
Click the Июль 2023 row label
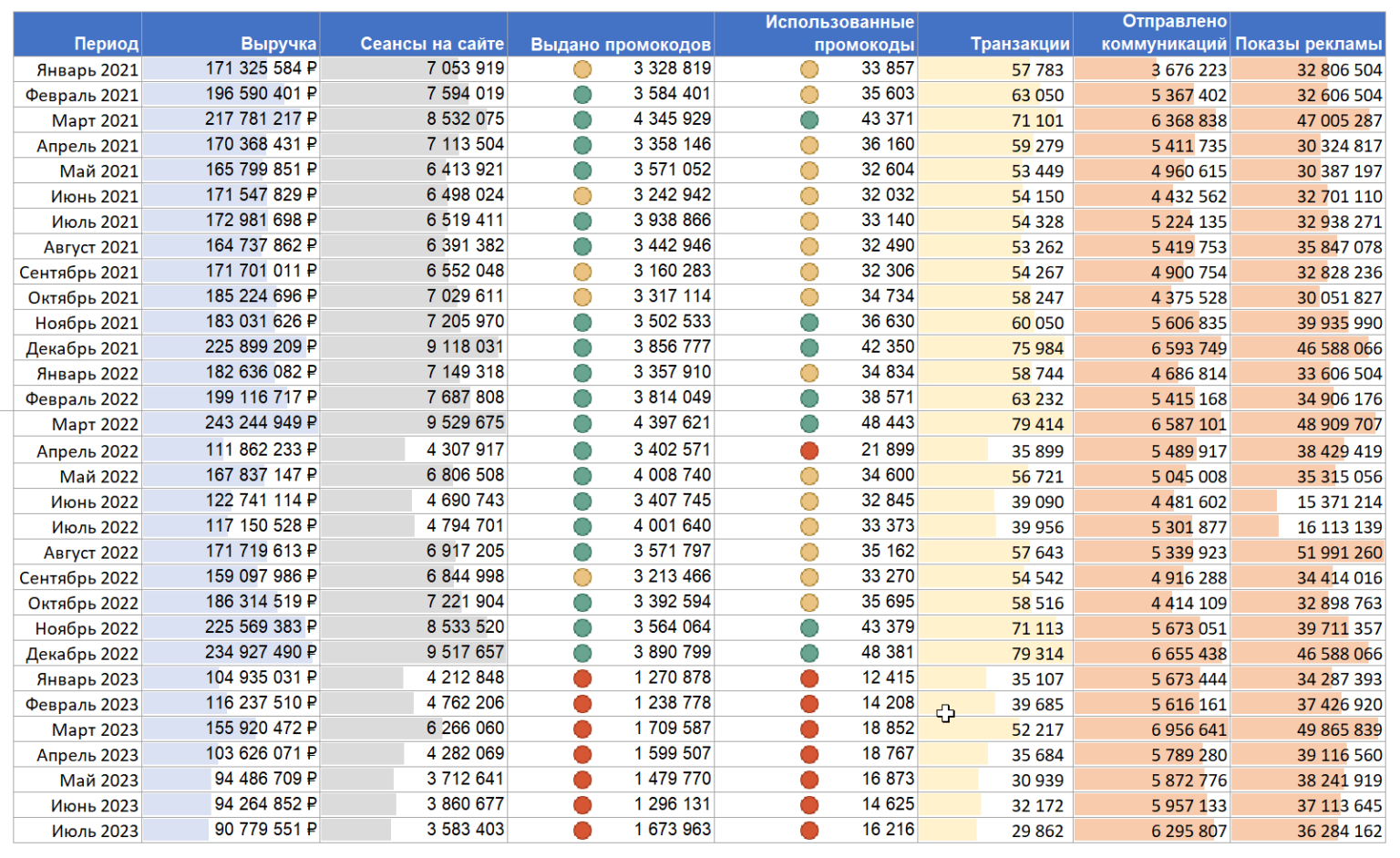tap(78, 831)
